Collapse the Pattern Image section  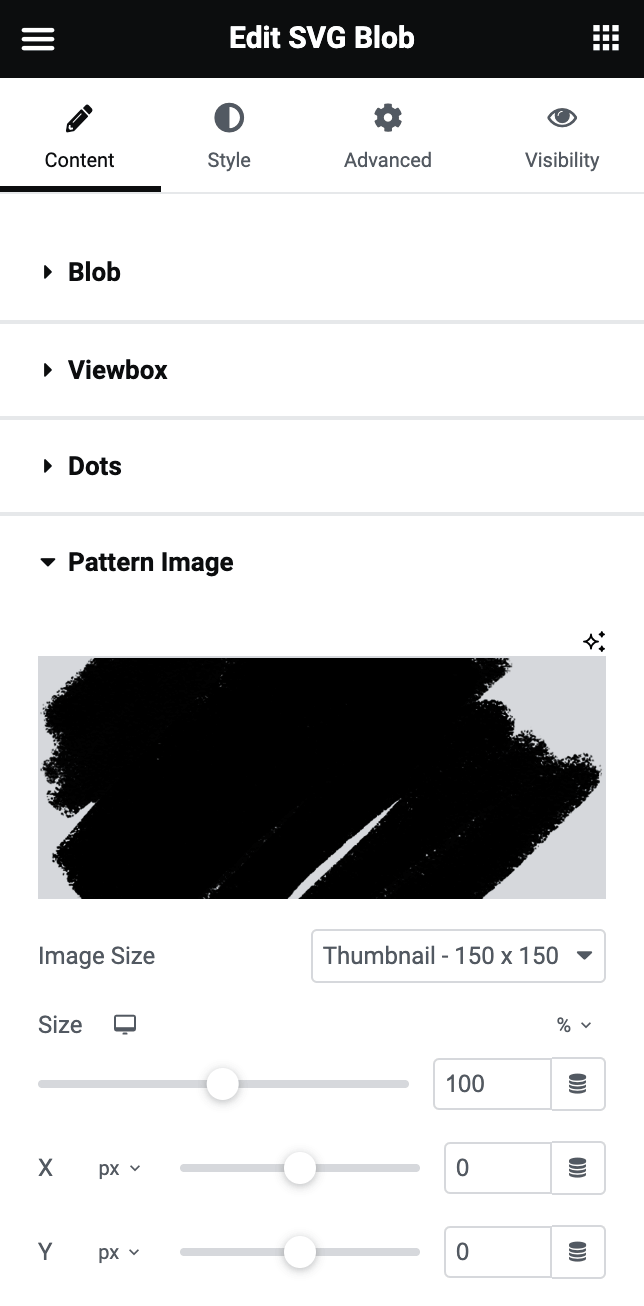(x=150, y=562)
